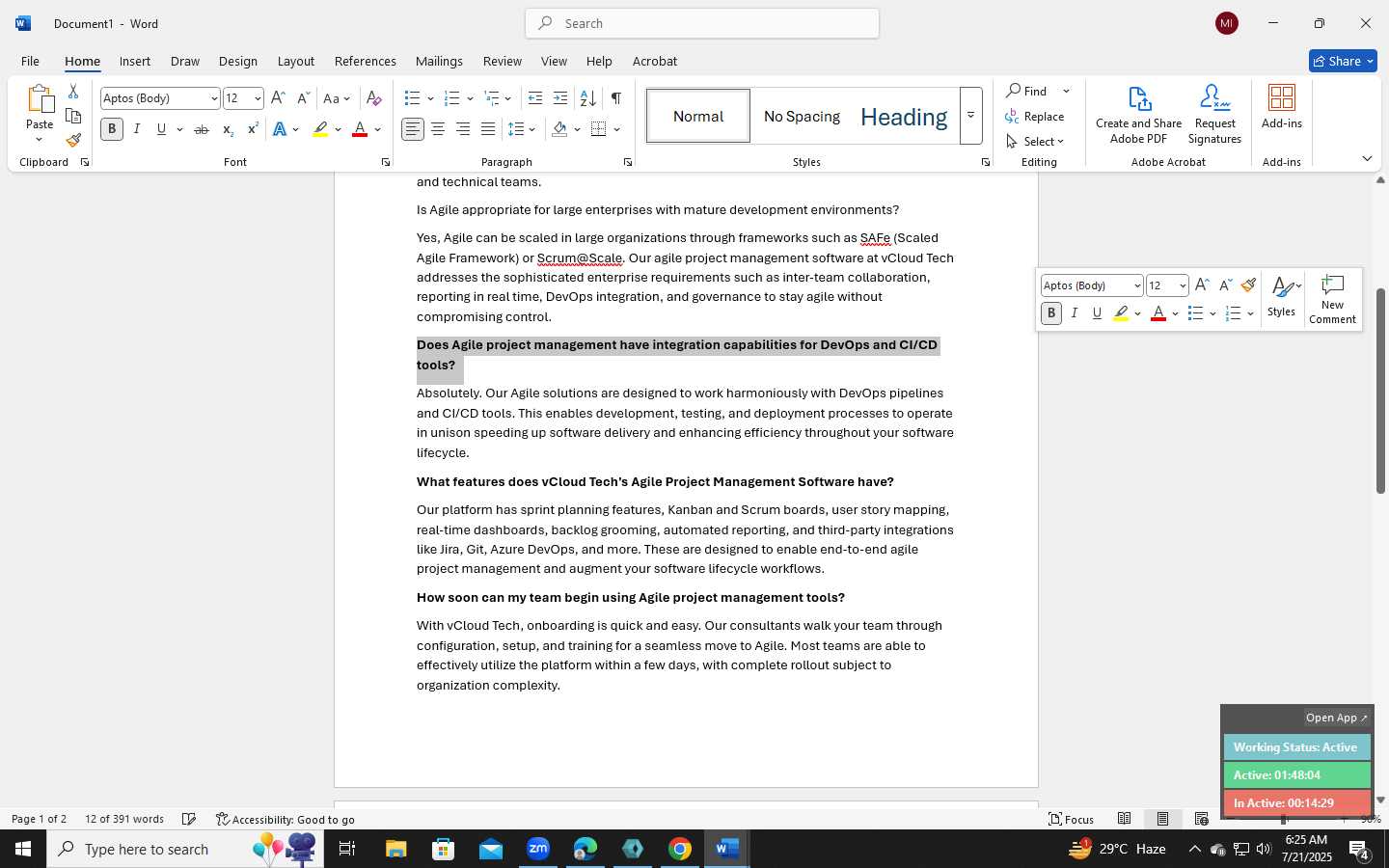The height and width of the screenshot is (868, 1389).
Task: Click the Share button
Action: click(1343, 61)
